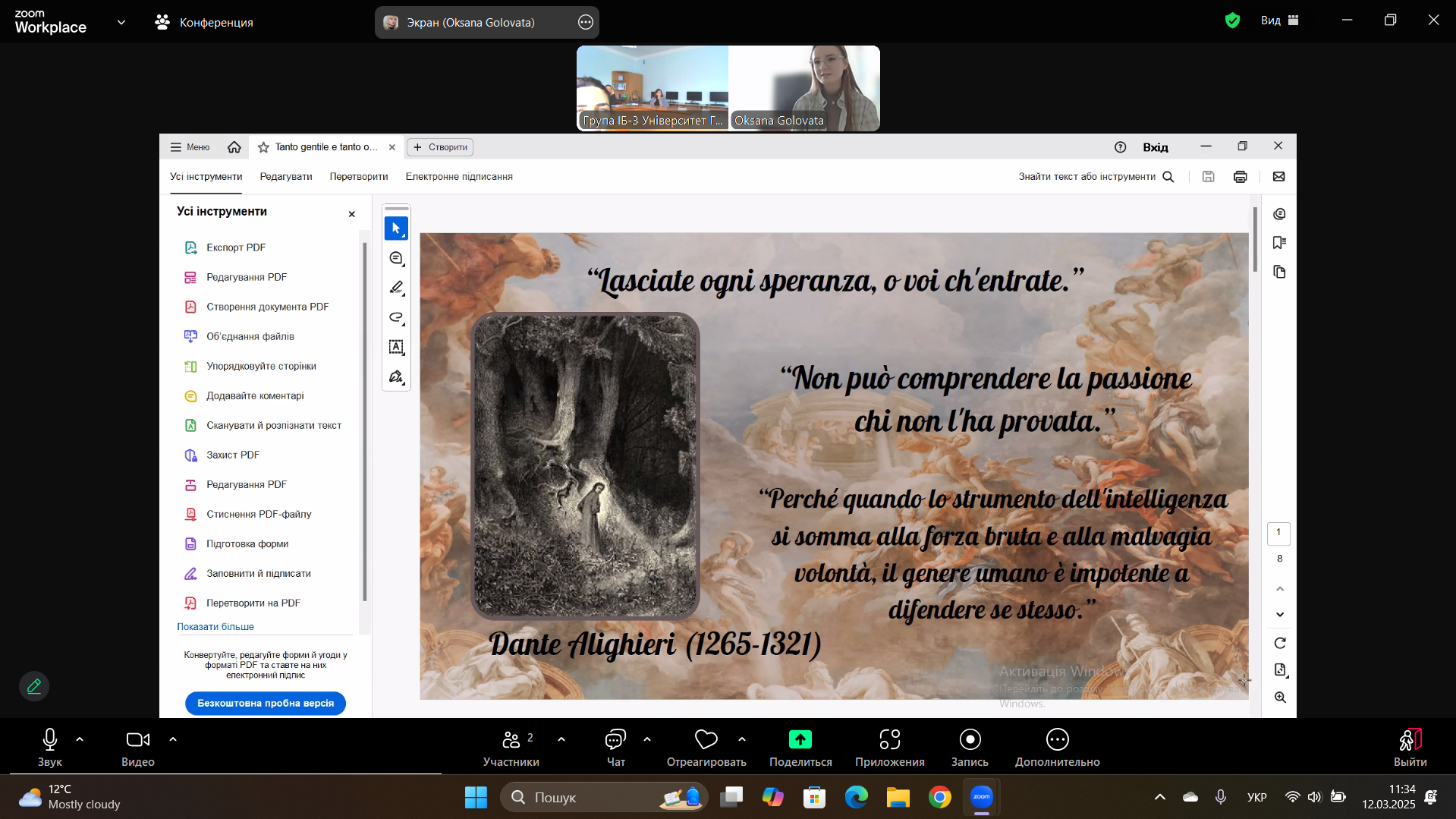
Task: Zoom in with the magnifier icon
Action: 1280,697
